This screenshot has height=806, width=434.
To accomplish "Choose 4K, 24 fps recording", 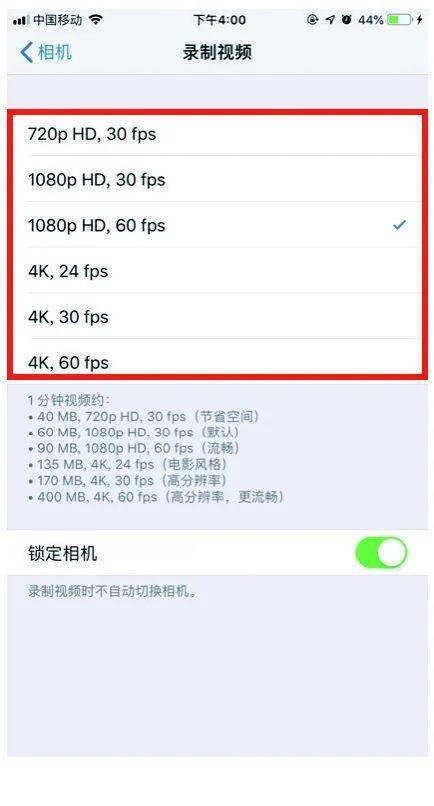I will tap(216, 270).
